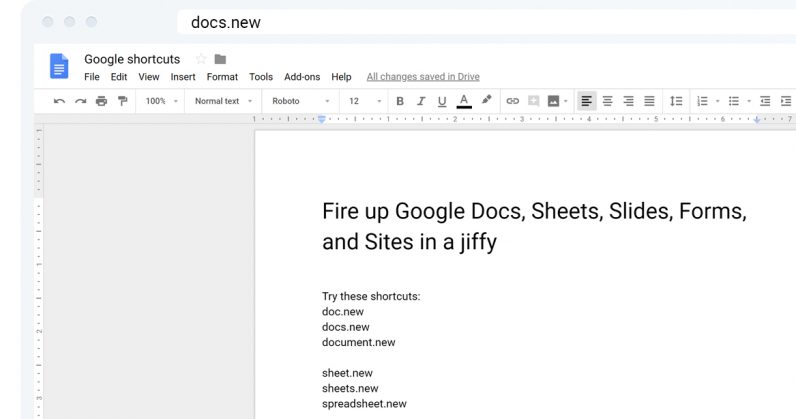The height and width of the screenshot is (419, 796).
Task: Open the Edit menu
Action: click(x=119, y=77)
